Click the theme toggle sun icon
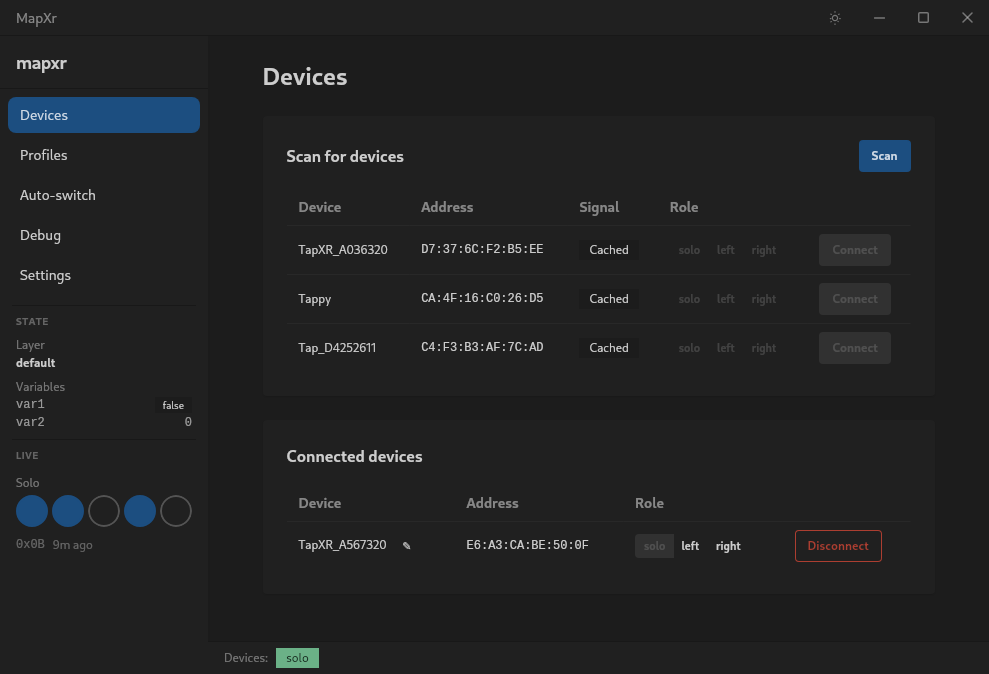Viewport: 989px width, 674px height. pos(834,17)
